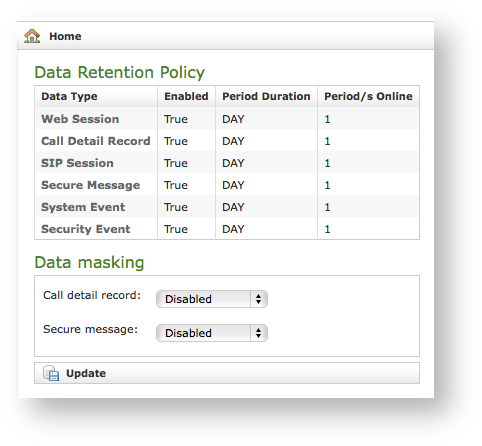The height and width of the screenshot is (446, 482).
Task: Click the Period/s Online column header
Action: coord(368,96)
